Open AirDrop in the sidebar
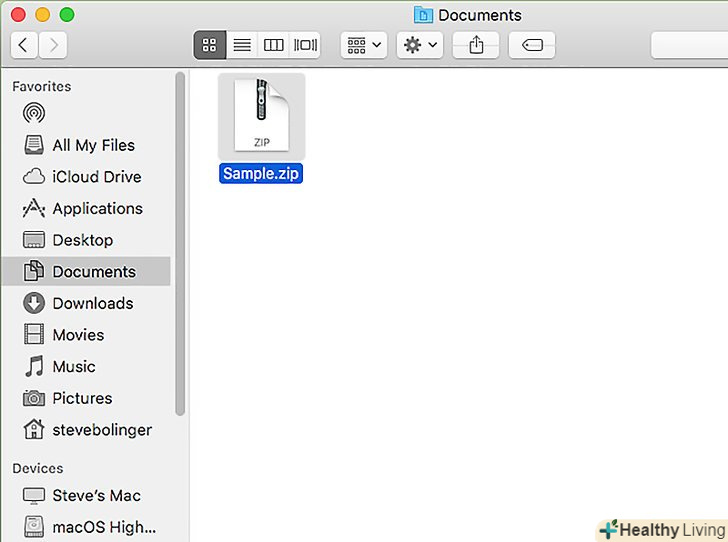728x542 pixels. point(34,114)
